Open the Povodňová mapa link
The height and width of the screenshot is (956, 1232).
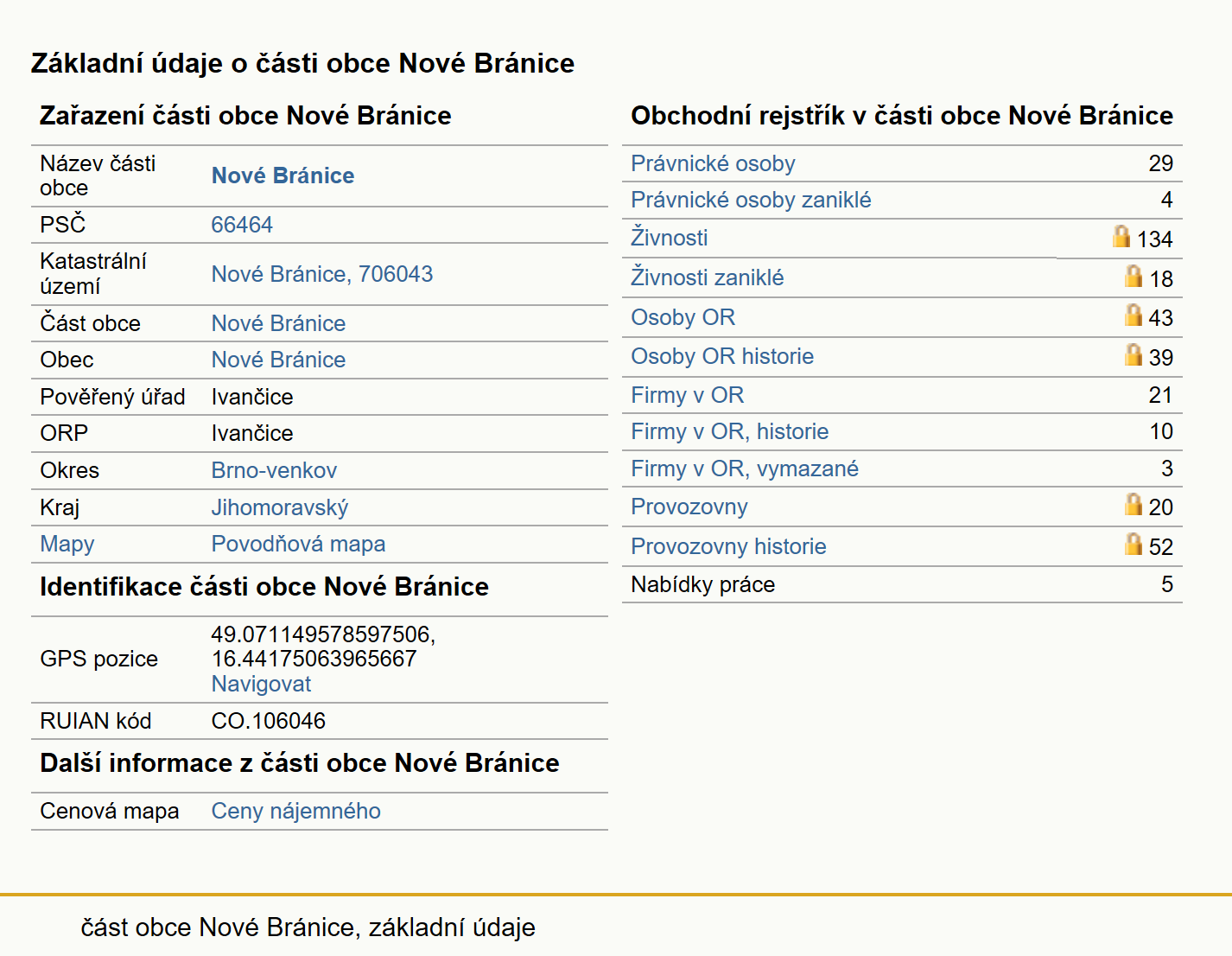pos(298,544)
